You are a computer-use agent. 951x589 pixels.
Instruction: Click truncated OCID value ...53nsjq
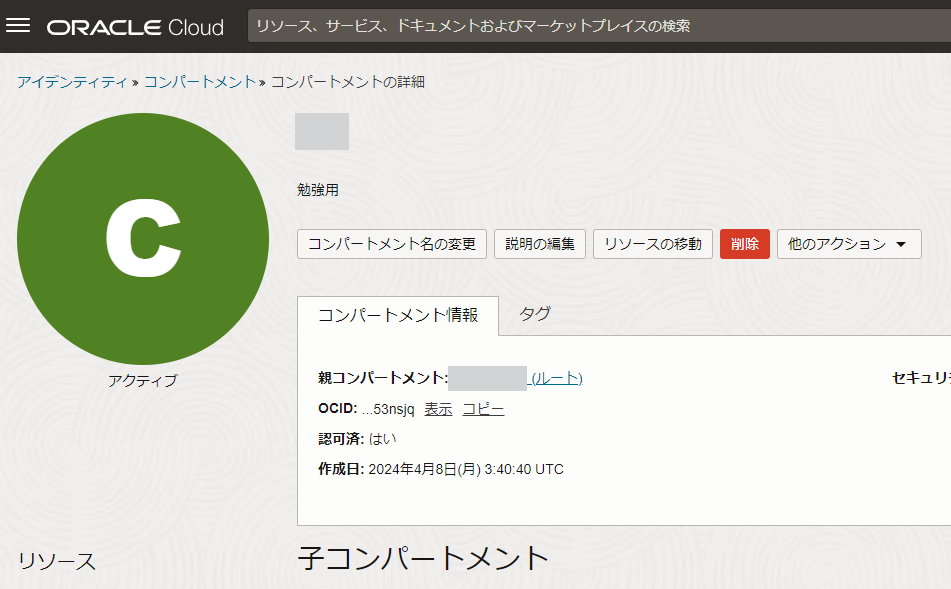pos(388,409)
